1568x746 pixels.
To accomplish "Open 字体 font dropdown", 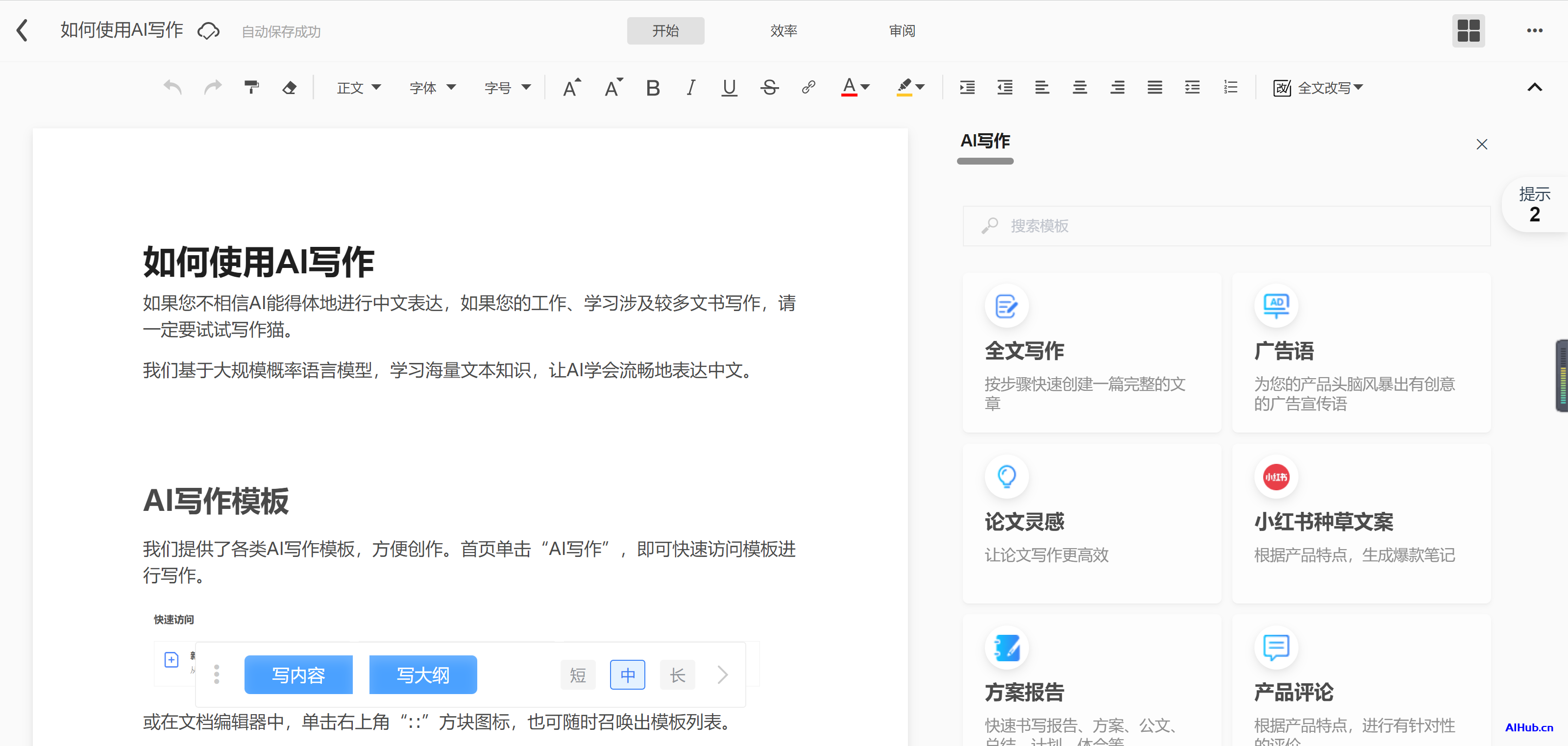I will click(432, 88).
